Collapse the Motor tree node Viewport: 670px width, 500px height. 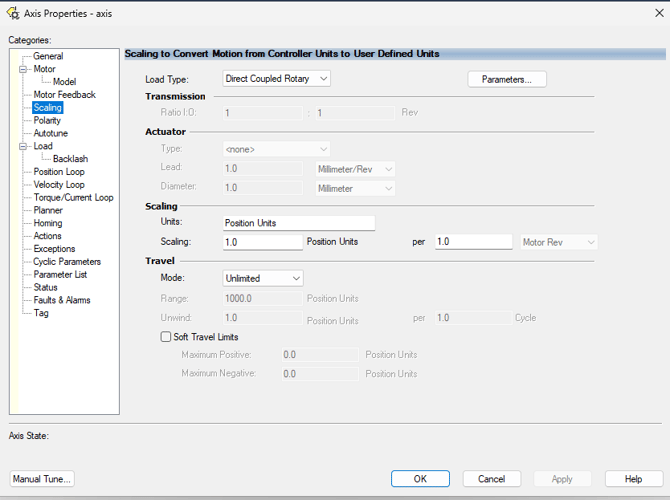tap(22, 69)
